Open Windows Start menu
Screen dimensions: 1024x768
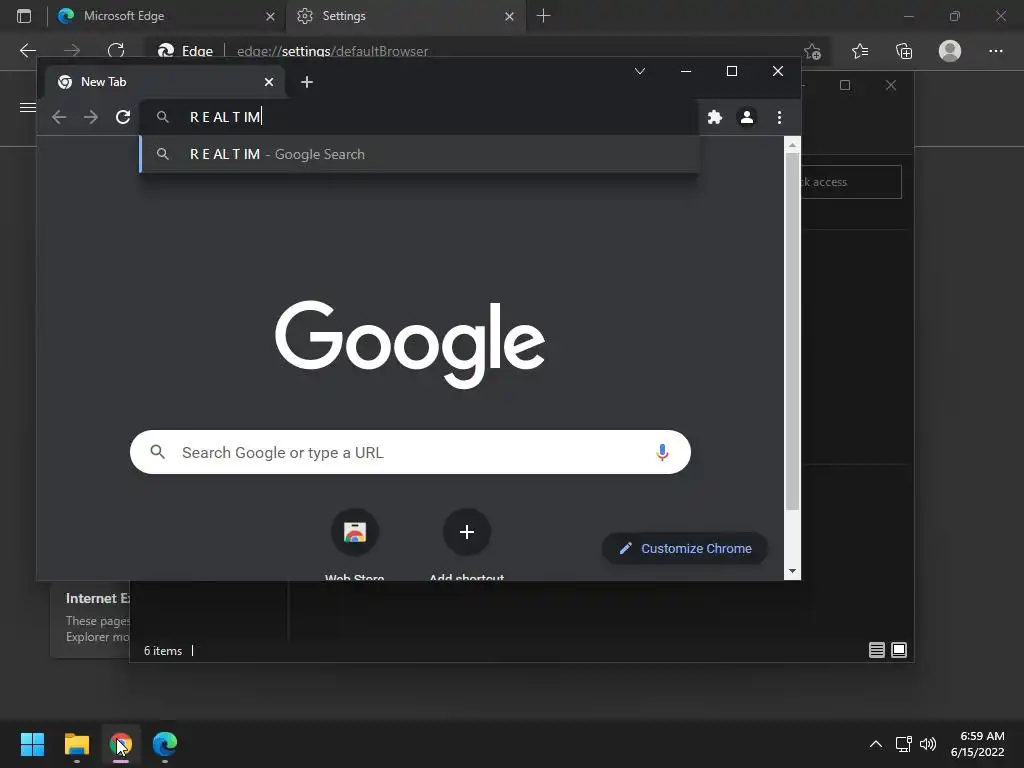coord(32,744)
